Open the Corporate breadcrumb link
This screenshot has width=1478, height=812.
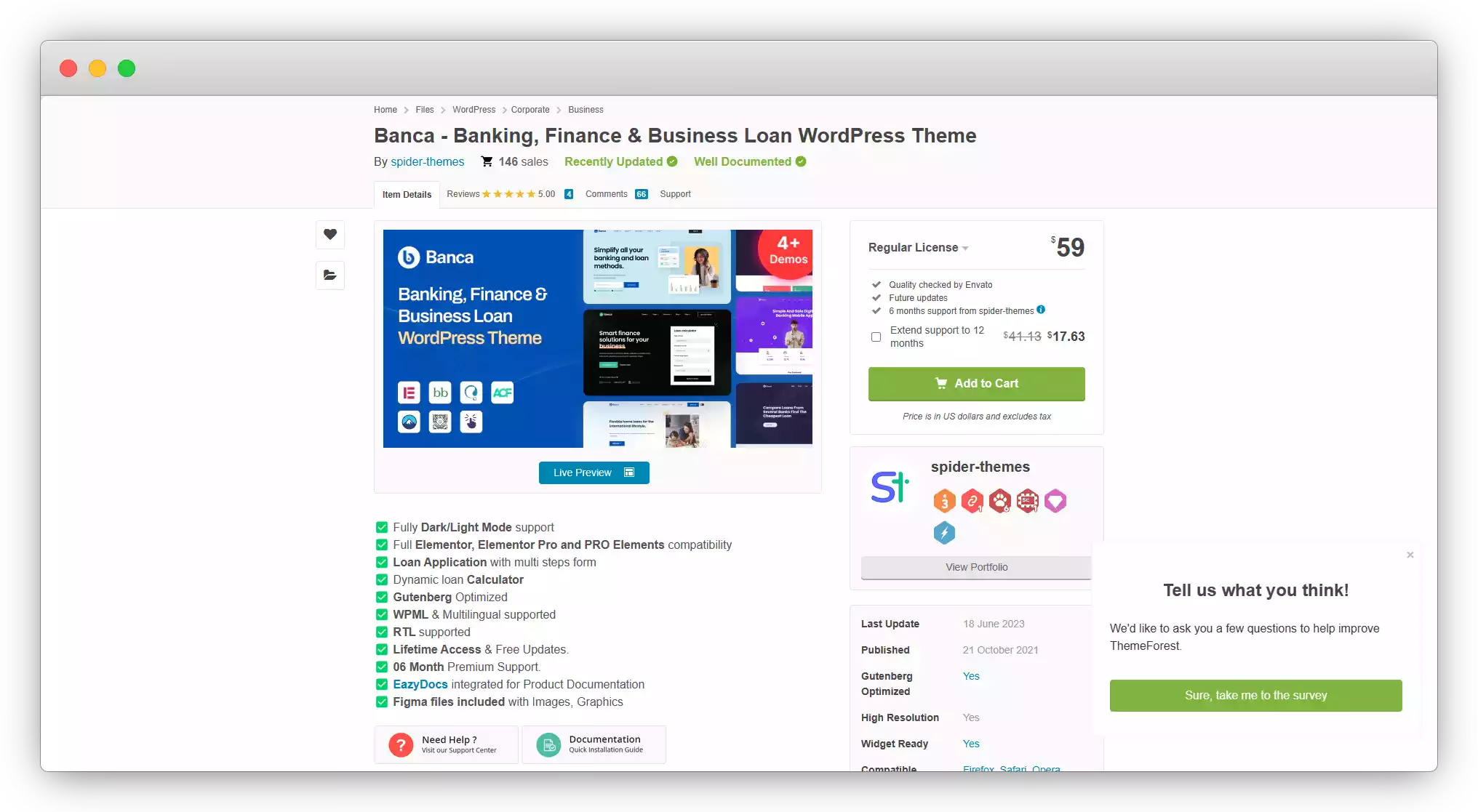[530, 110]
